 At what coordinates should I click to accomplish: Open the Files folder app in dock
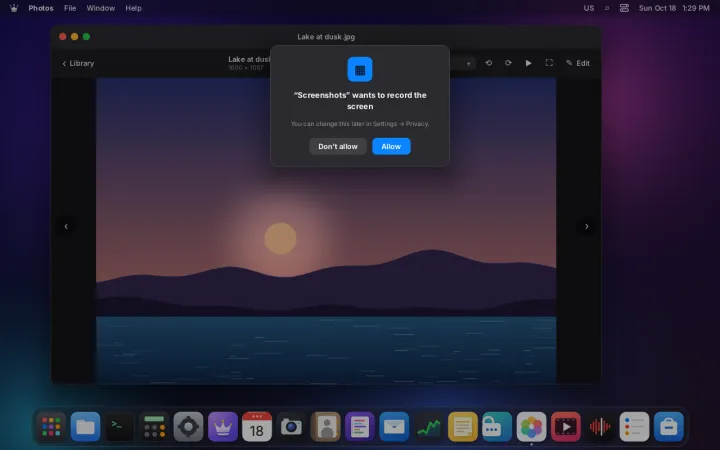click(x=85, y=427)
